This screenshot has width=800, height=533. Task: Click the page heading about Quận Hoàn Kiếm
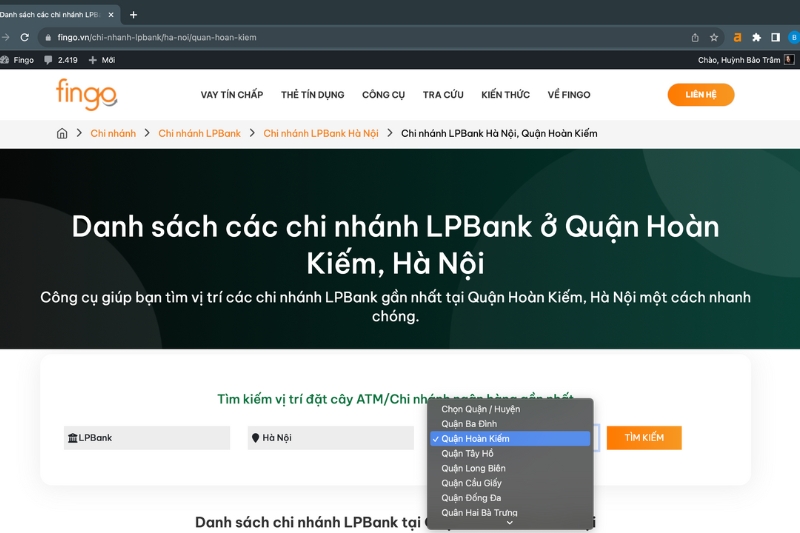tap(395, 245)
